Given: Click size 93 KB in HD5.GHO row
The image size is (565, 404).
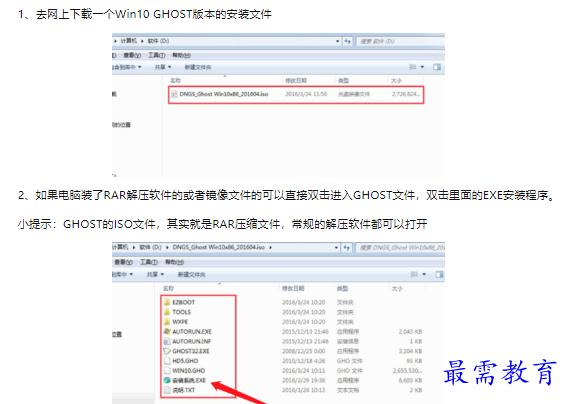Looking at the screenshot, I should click(414, 361).
